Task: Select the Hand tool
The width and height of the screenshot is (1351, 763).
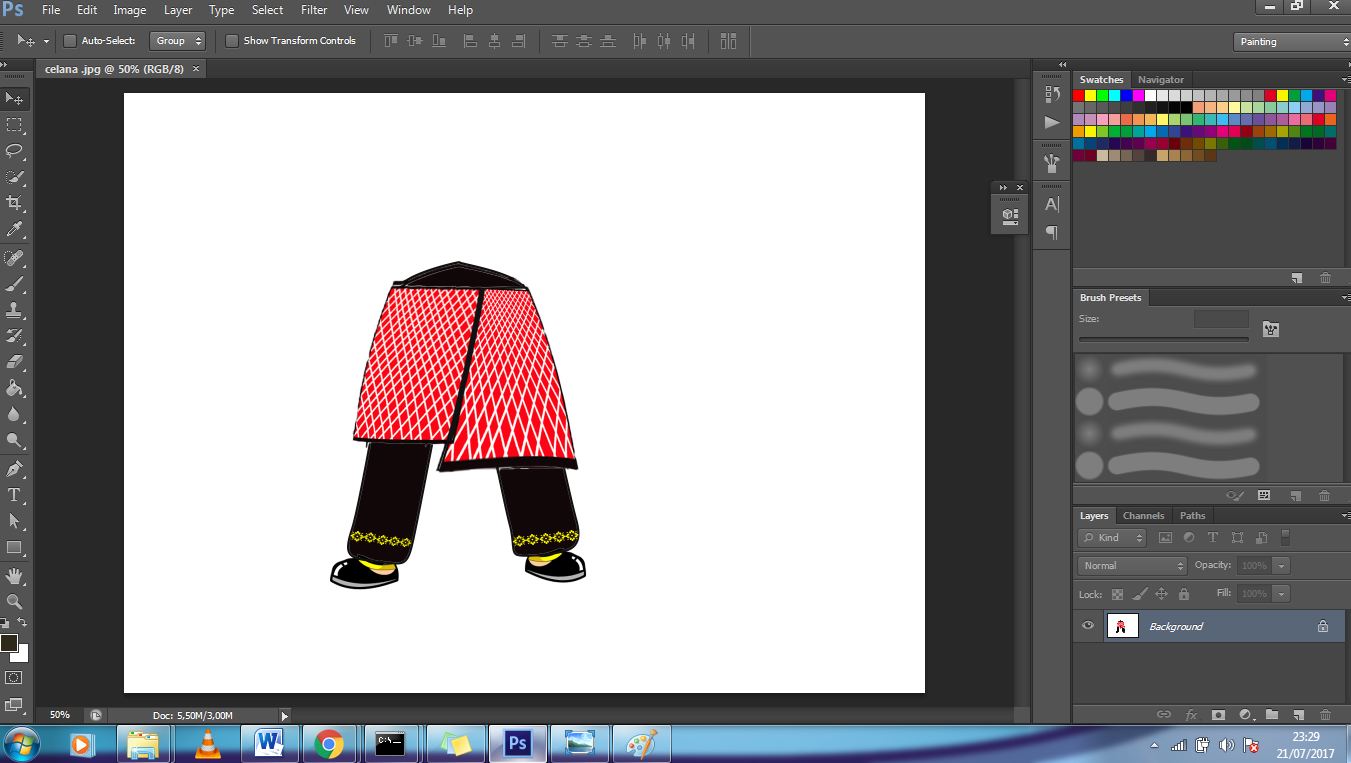Action: coord(15,575)
